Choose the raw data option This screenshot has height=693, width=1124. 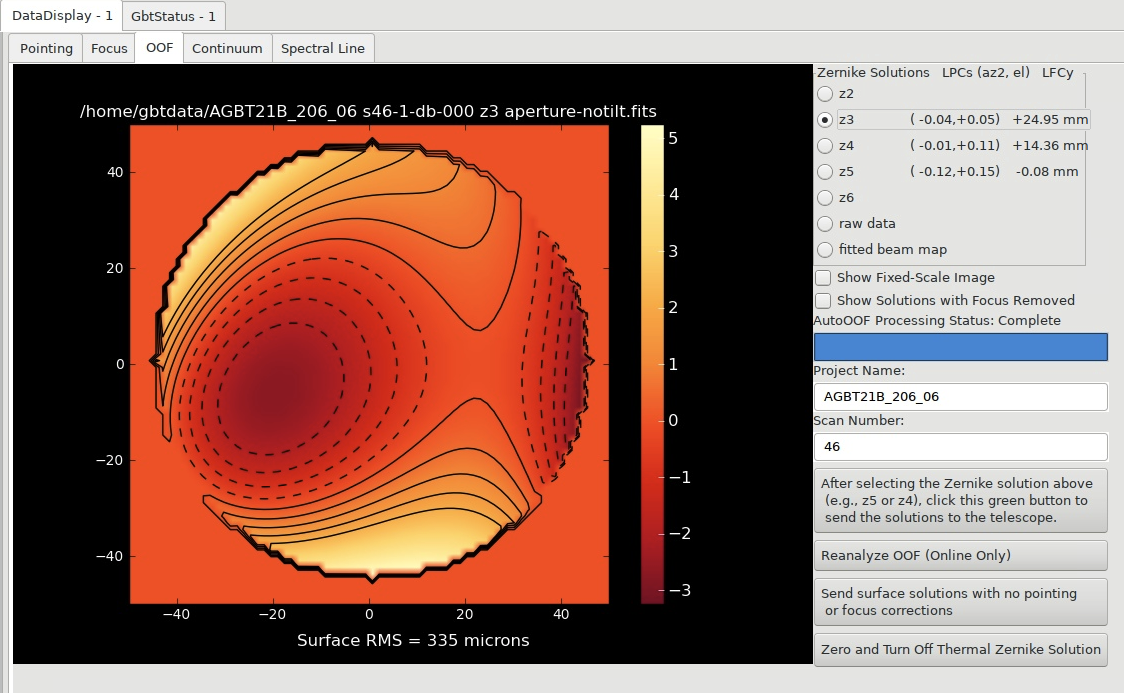[825, 224]
